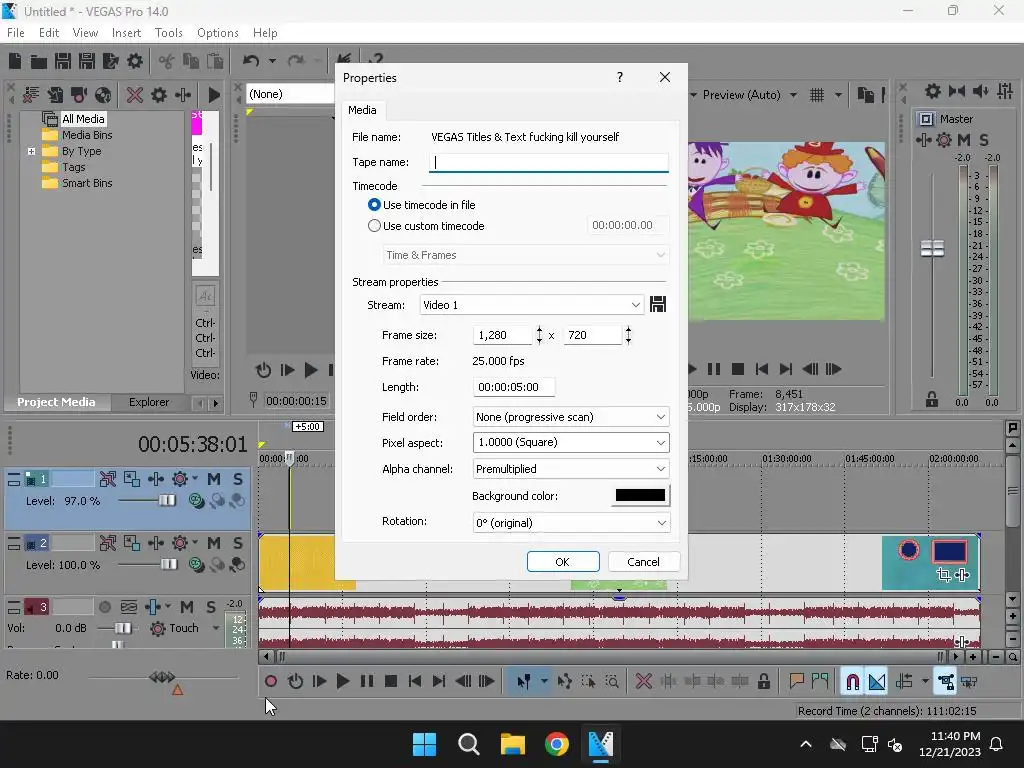Click Extract Audio from CD icon
Image resolution: width=1024 pixels, height=768 pixels.
[x=103, y=95]
